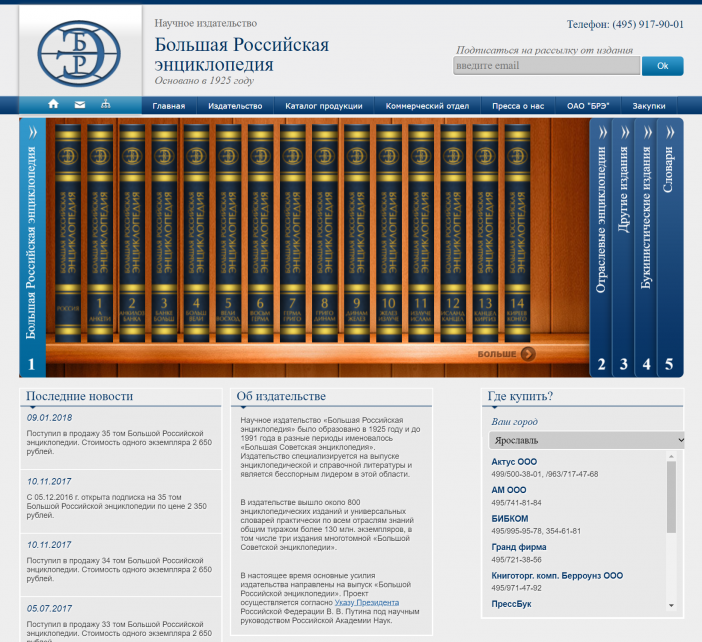702x642 pixels.
Task: Click the 05.07.2017 news date
Action: pos(49,609)
